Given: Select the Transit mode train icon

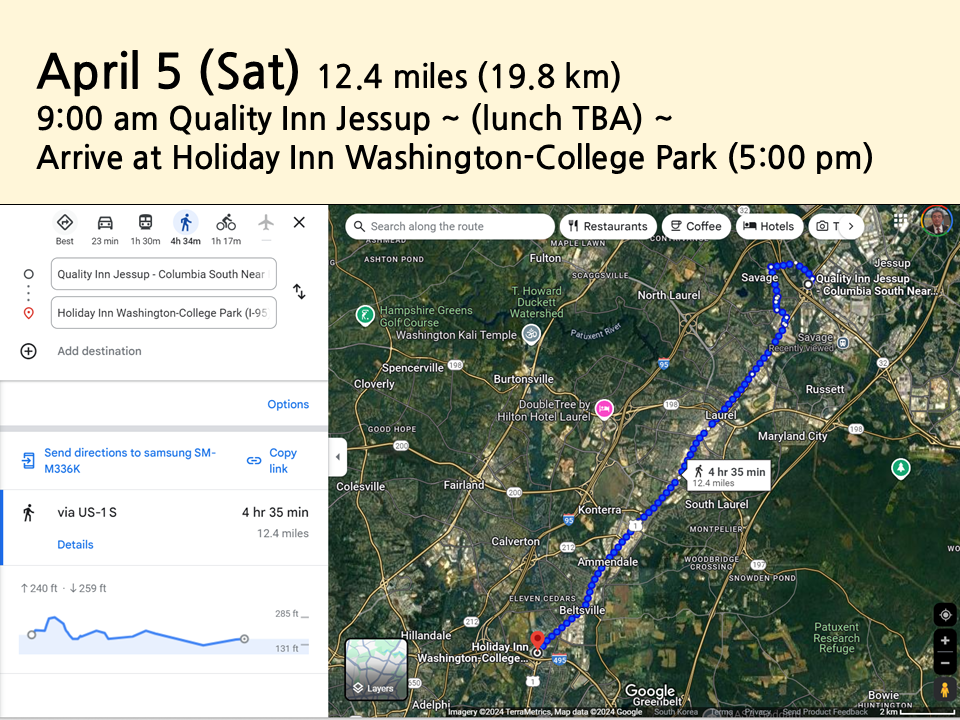Looking at the screenshot, I should (x=145, y=222).
